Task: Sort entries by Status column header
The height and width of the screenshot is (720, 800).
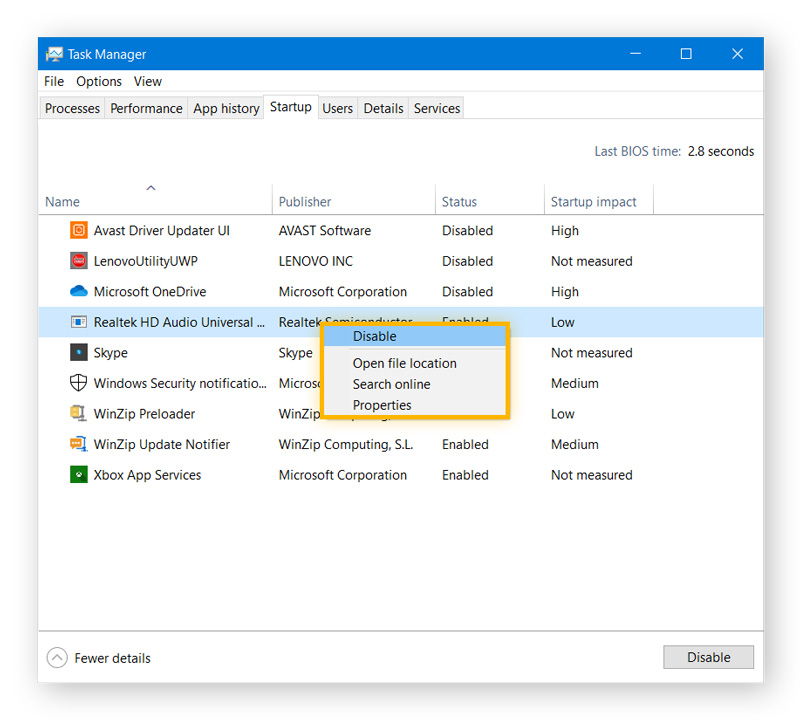Action: 459,202
